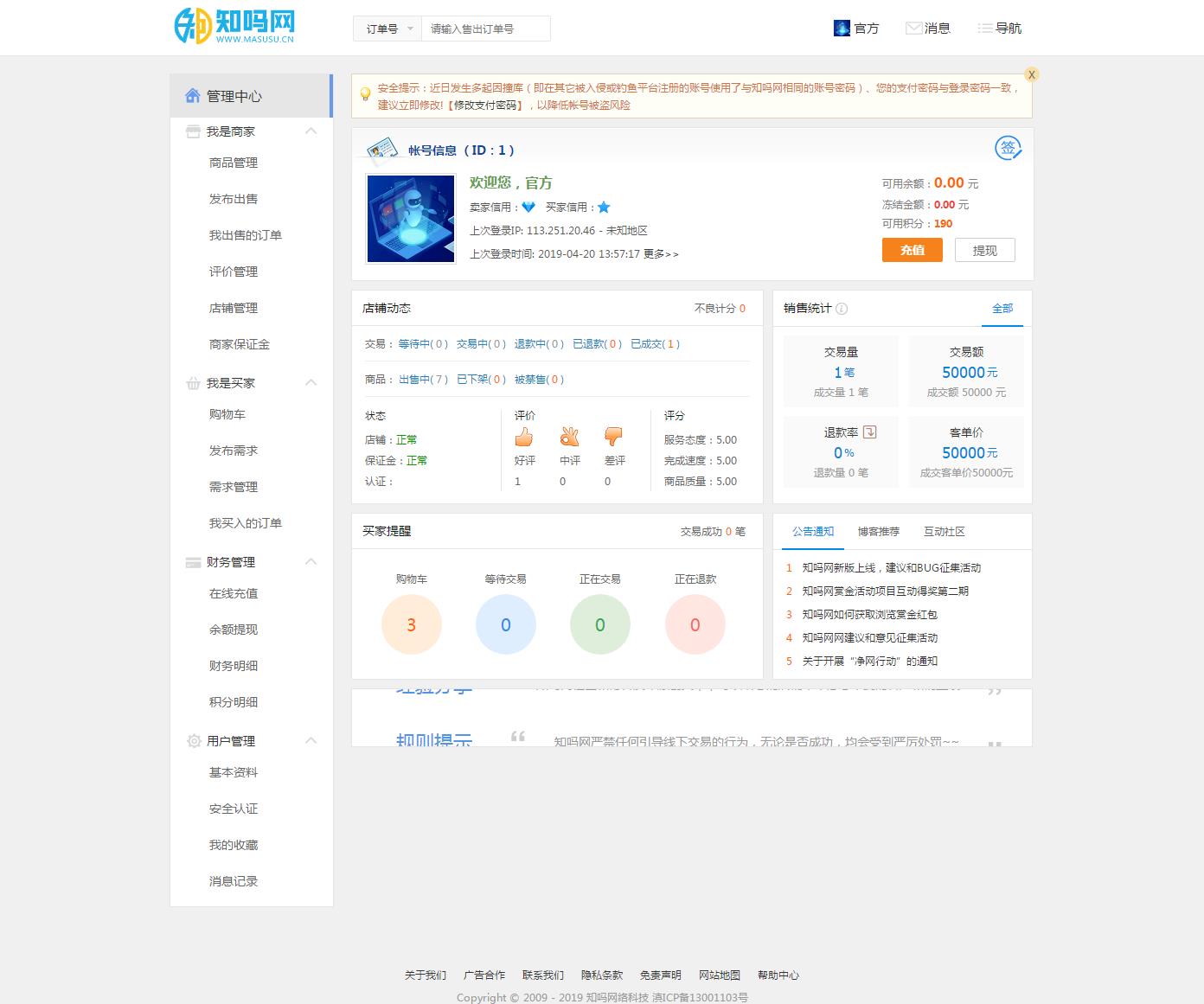1204x1004 pixels.
Task: Click the thumbs-down 差评 icon
Action: 614,436
